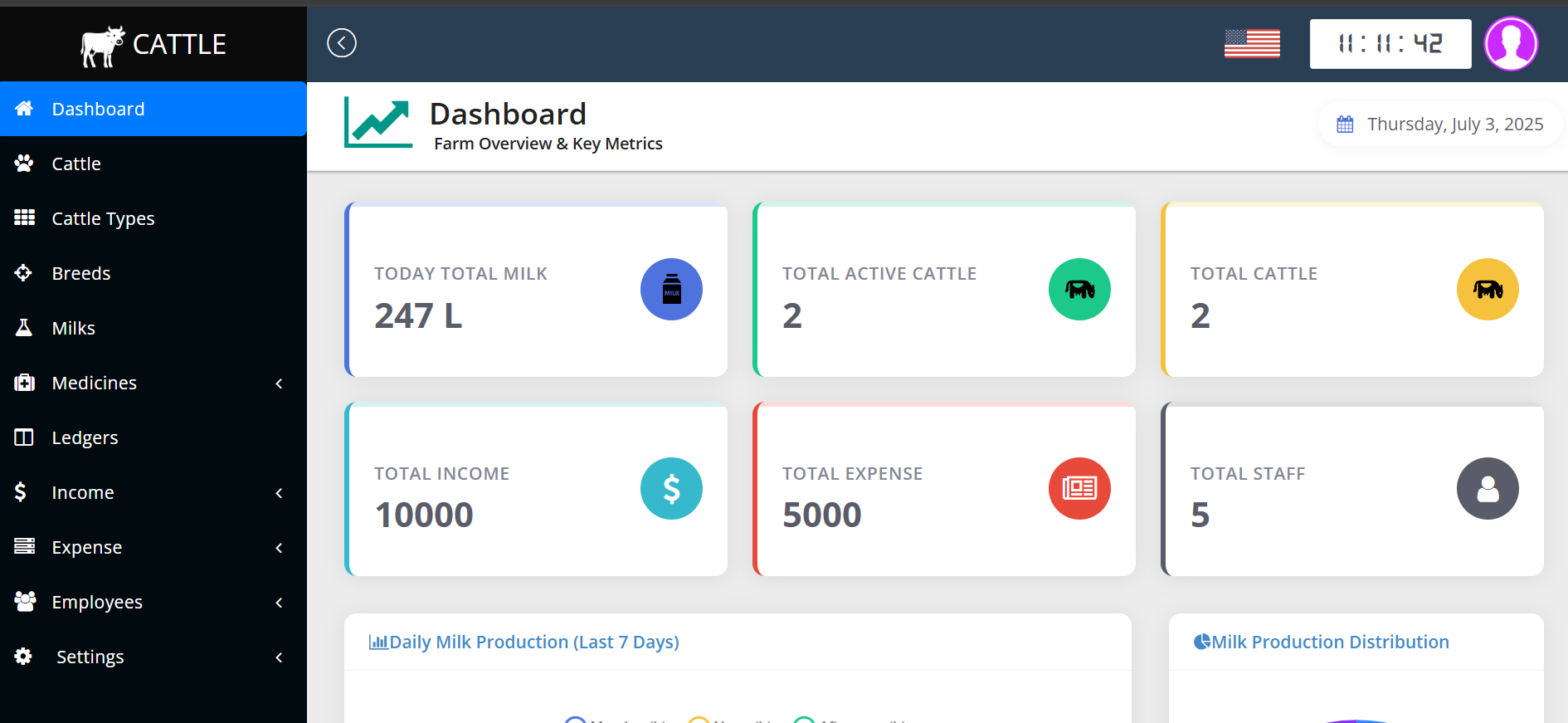Click the teal dollar income icon
The height and width of the screenshot is (723, 1568).
[x=671, y=489]
